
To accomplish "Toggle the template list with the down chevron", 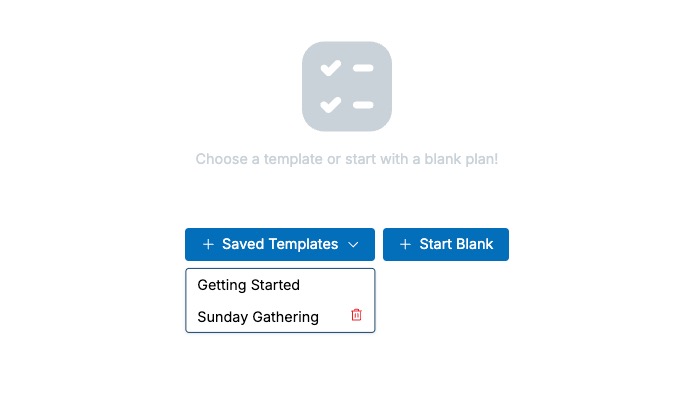I will pos(353,245).
